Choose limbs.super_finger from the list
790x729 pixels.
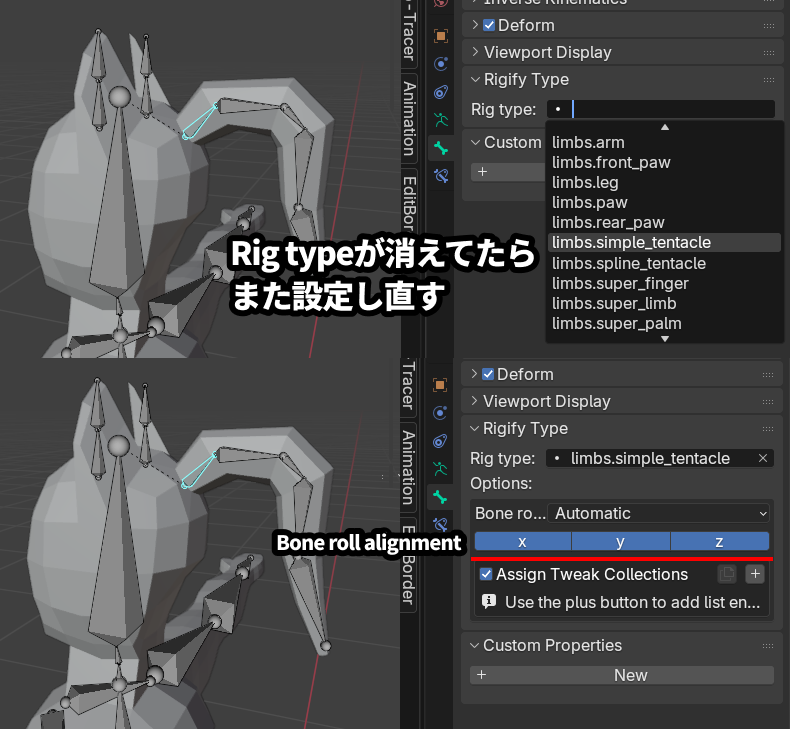664,284
